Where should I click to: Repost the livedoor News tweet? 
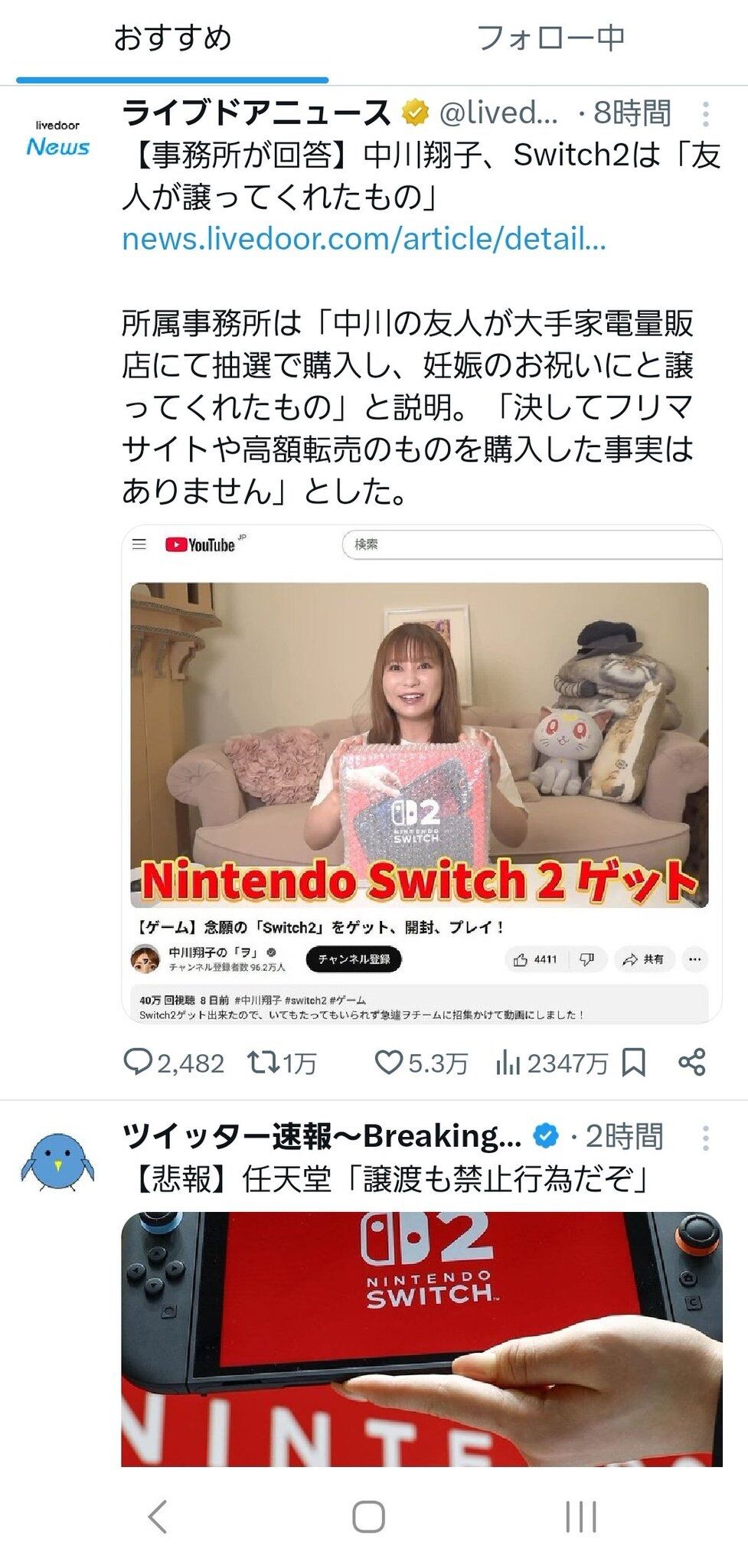click(282, 1063)
